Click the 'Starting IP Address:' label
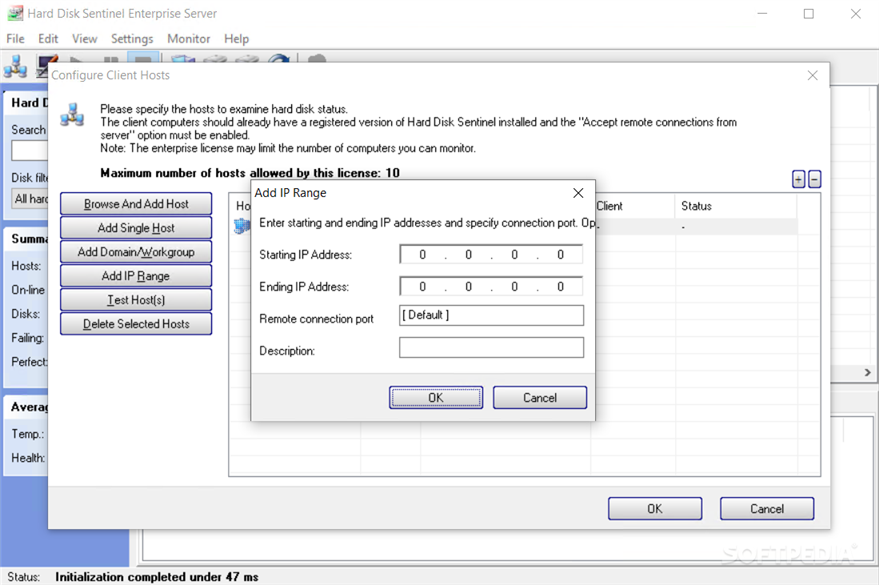Viewport: 879px width, 585px height. pyautogui.click(x=306, y=255)
